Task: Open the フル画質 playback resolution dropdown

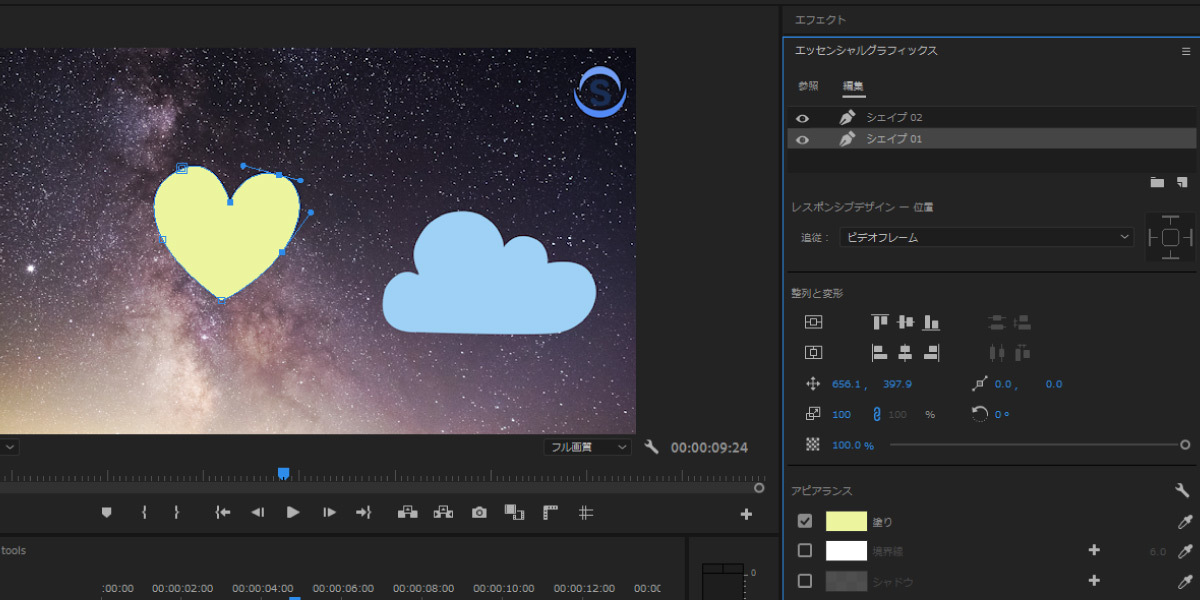Action: [x=588, y=447]
